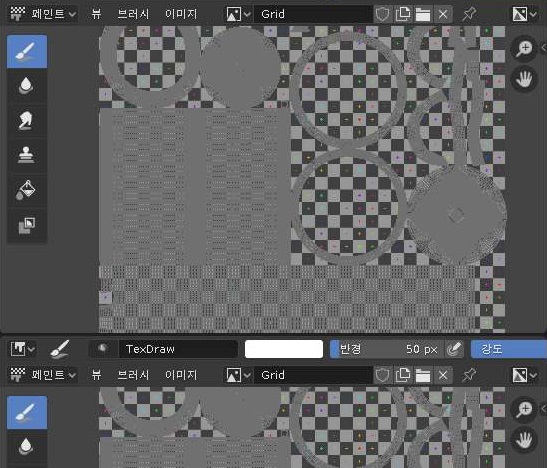Select the Mask tool in upper editor
547x468 pixels.
click(x=27, y=225)
